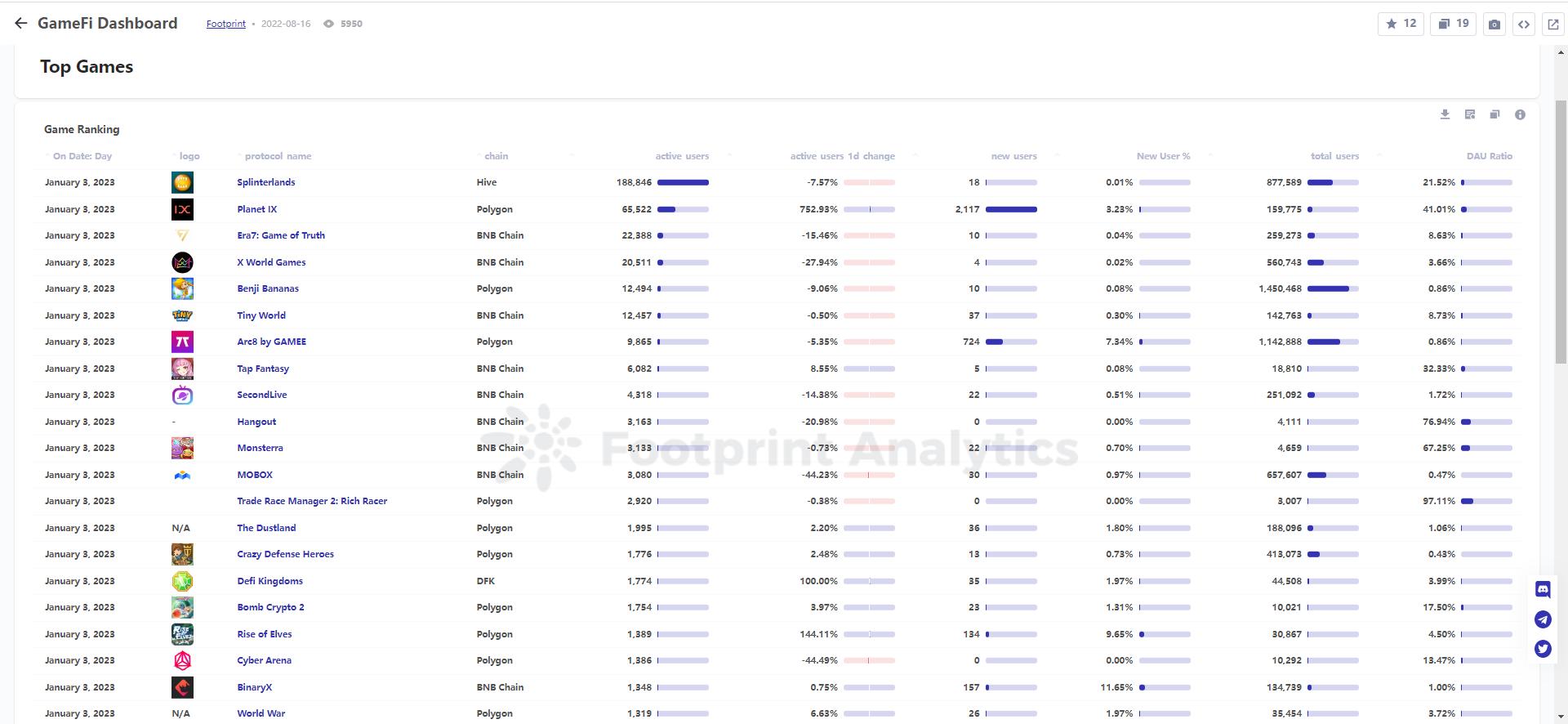
Task: Click the back arrow beside GameFi Dashboard
Action: click(21, 24)
